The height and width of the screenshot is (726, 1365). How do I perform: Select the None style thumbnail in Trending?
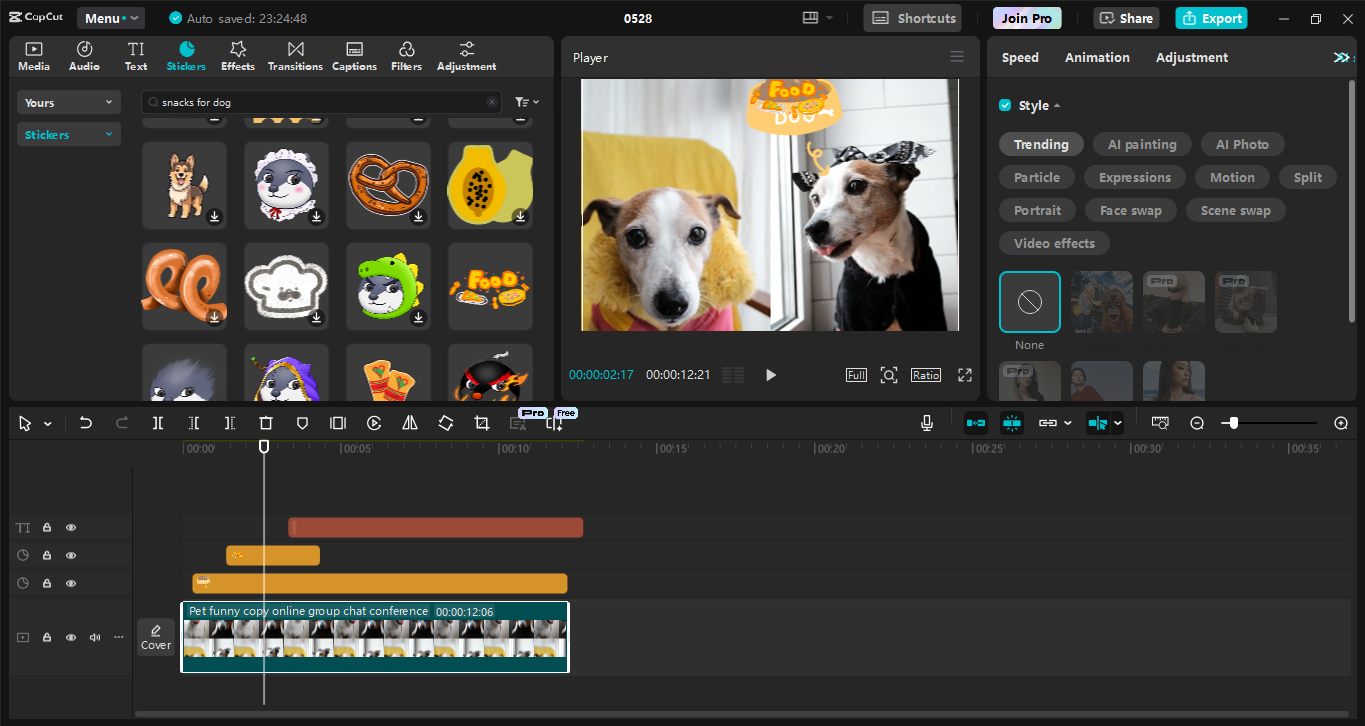pos(1029,301)
